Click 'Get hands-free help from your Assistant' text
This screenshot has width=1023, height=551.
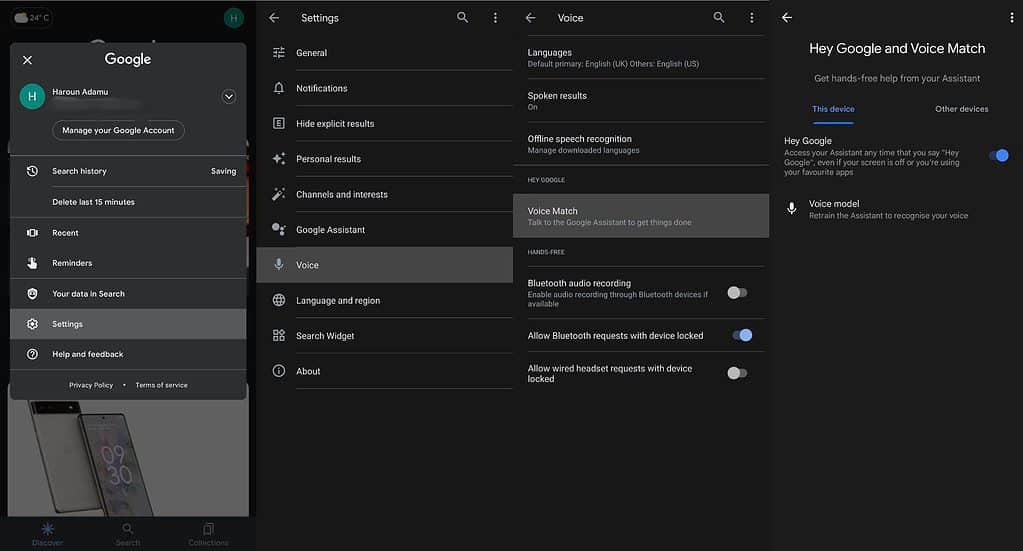897,78
